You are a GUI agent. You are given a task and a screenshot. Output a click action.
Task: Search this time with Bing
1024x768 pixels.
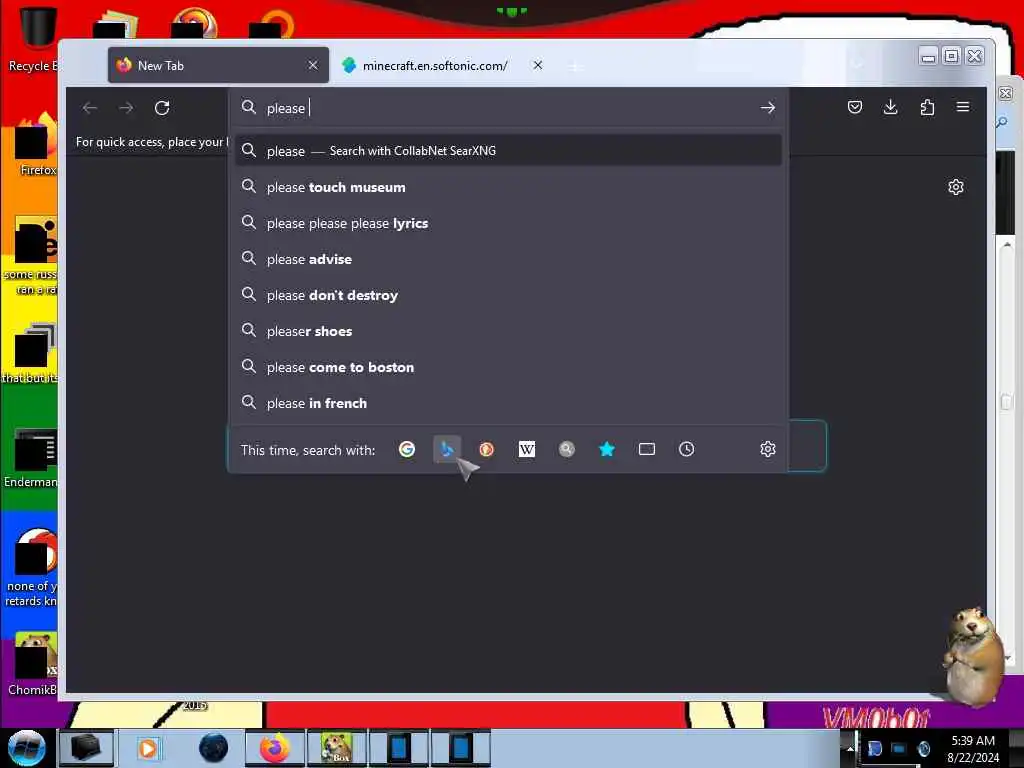coord(447,449)
